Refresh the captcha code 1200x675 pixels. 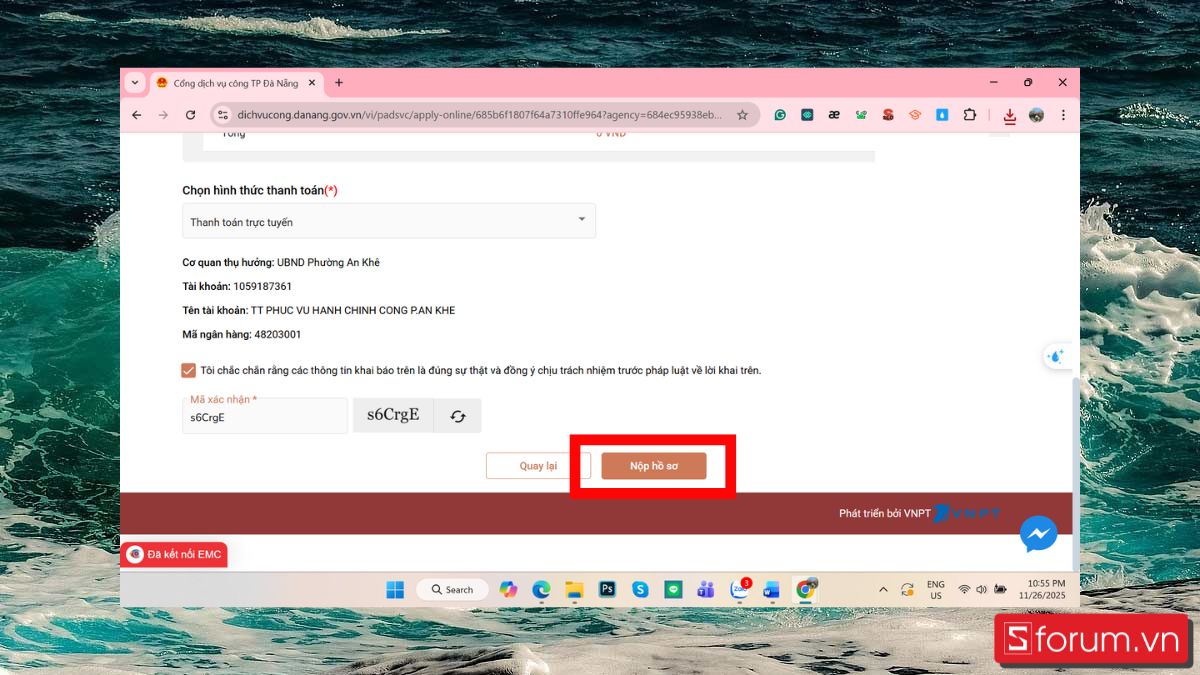[457, 415]
